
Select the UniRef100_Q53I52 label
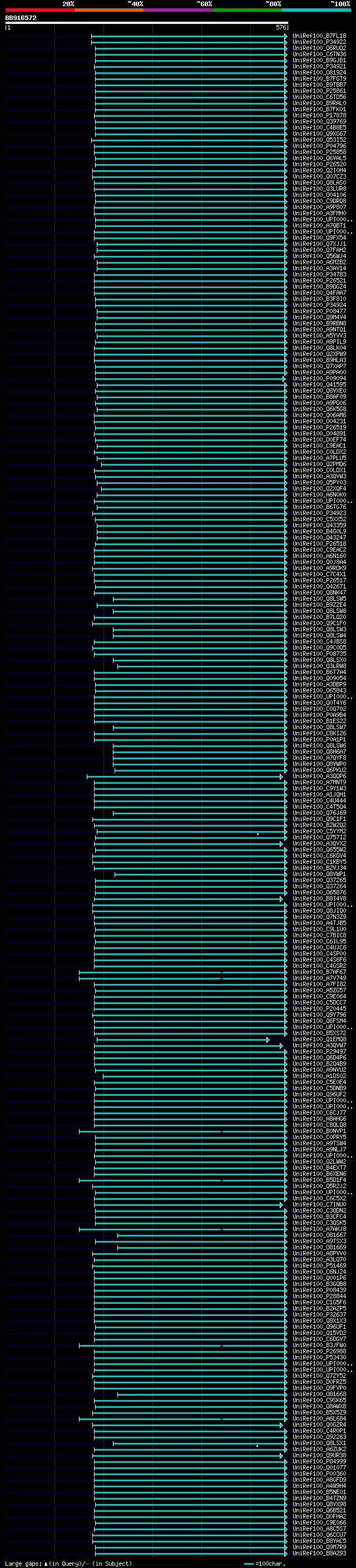click(319, 140)
